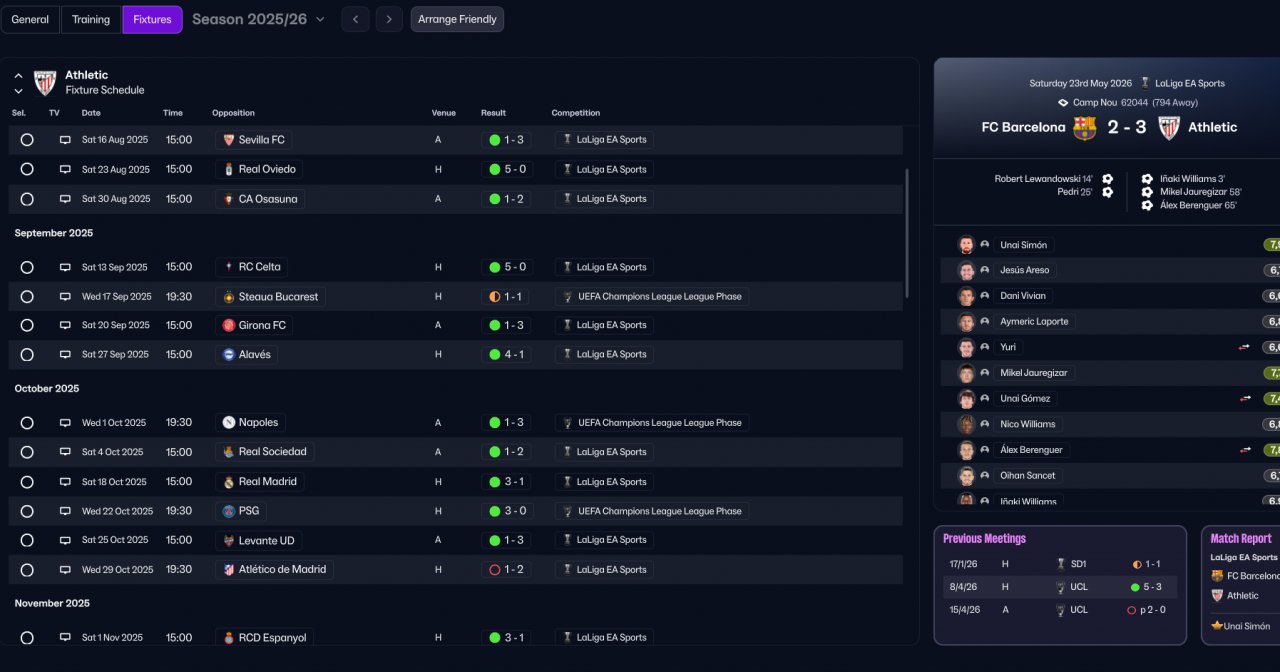Click the goal ball icon beside Iñaki Williams 3'
This screenshot has width=1280, height=672.
click(1147, 179)
